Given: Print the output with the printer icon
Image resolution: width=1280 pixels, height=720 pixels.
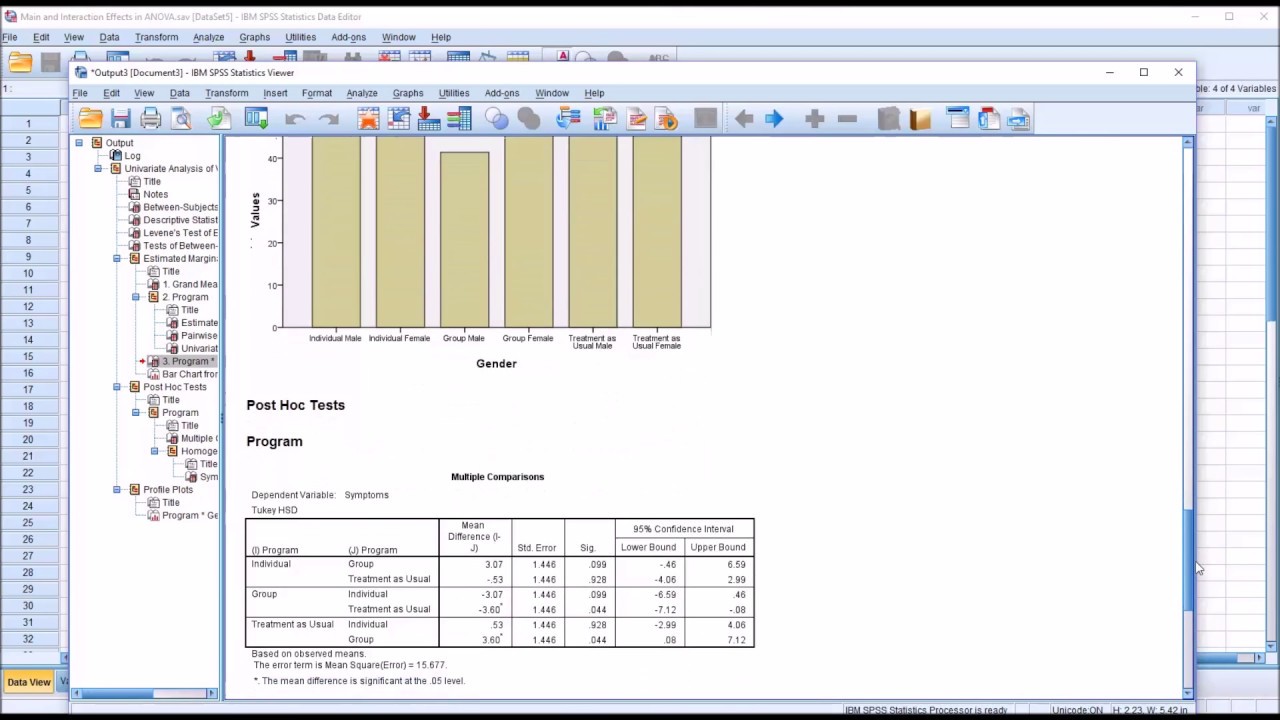Looking at the screenshot, I should coord(151,119).
